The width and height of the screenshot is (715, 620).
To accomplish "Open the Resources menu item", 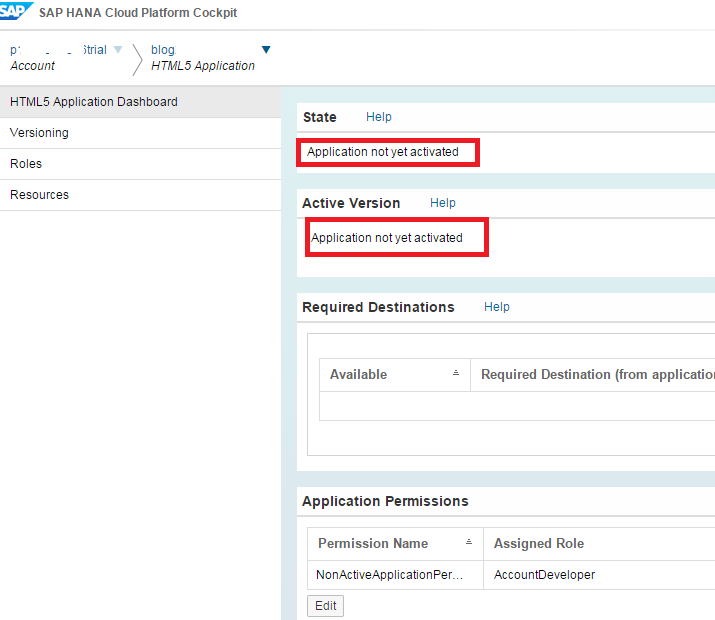I will tap(140, 195).
